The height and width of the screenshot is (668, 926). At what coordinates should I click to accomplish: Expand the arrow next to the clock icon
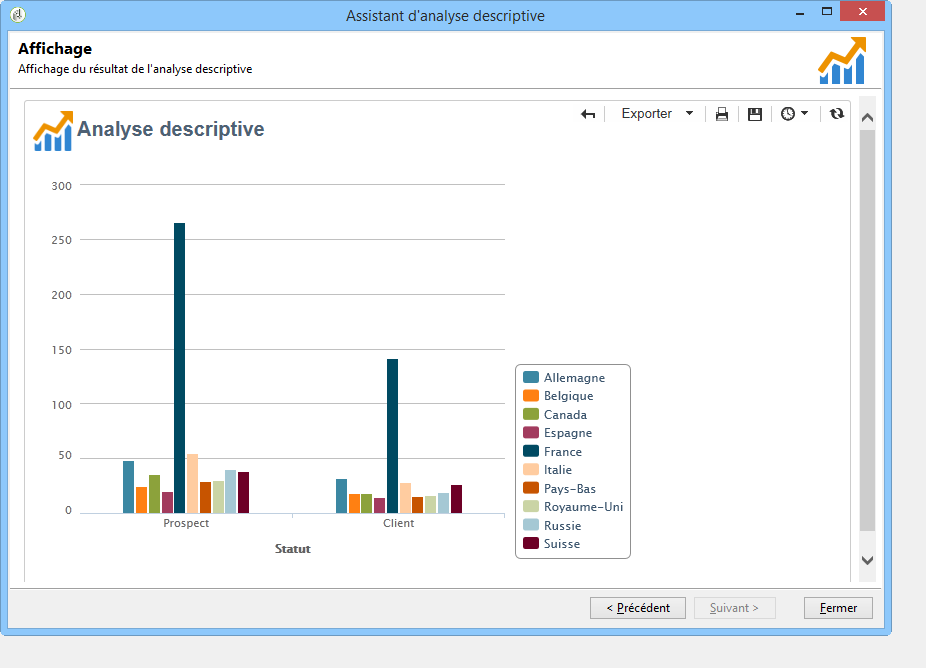(804, 113)
